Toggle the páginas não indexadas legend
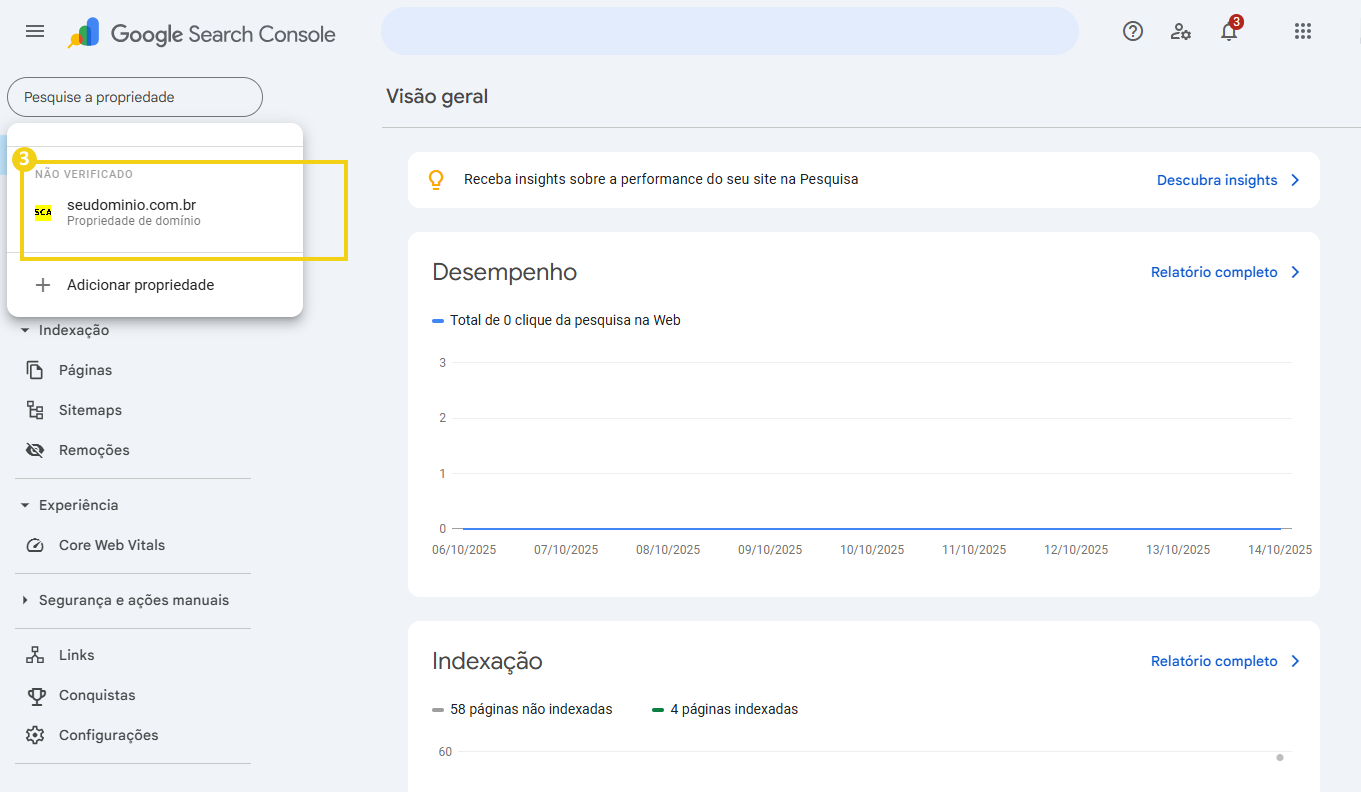The height and width of the screenshot is (792, 1361). (520, 708)
